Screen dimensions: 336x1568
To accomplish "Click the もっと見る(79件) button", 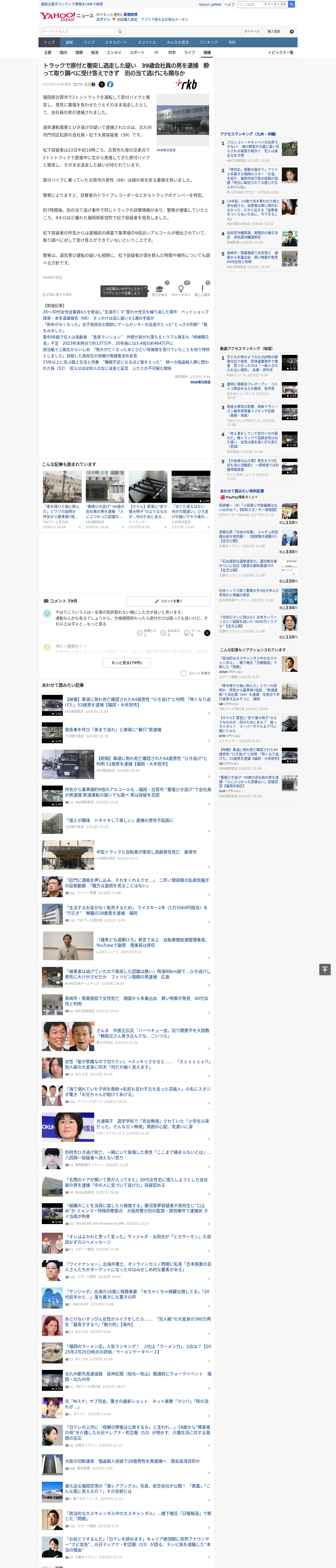I will click(x=126, y=662).
